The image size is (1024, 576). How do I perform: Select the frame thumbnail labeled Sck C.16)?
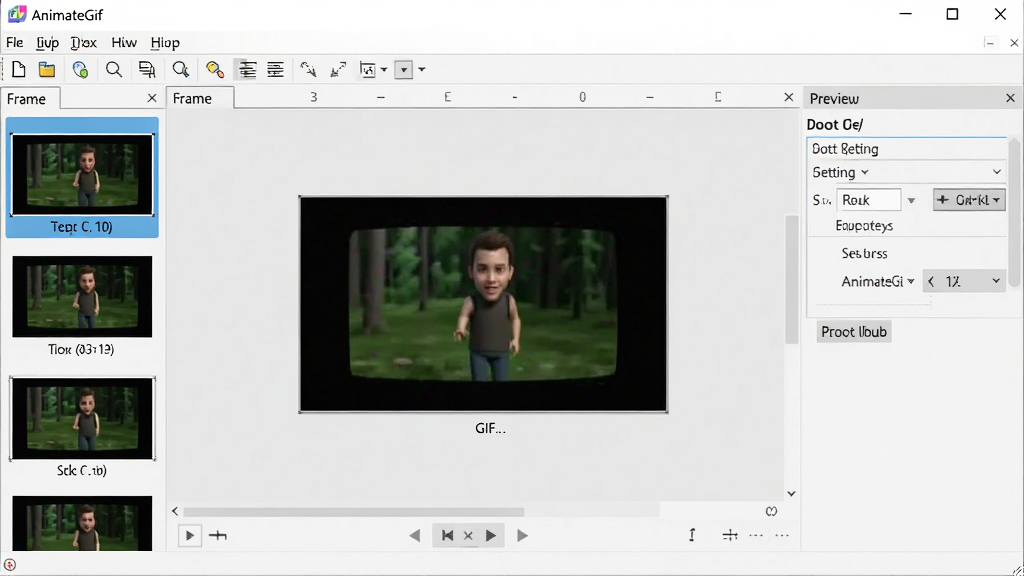tap(82, 427)
